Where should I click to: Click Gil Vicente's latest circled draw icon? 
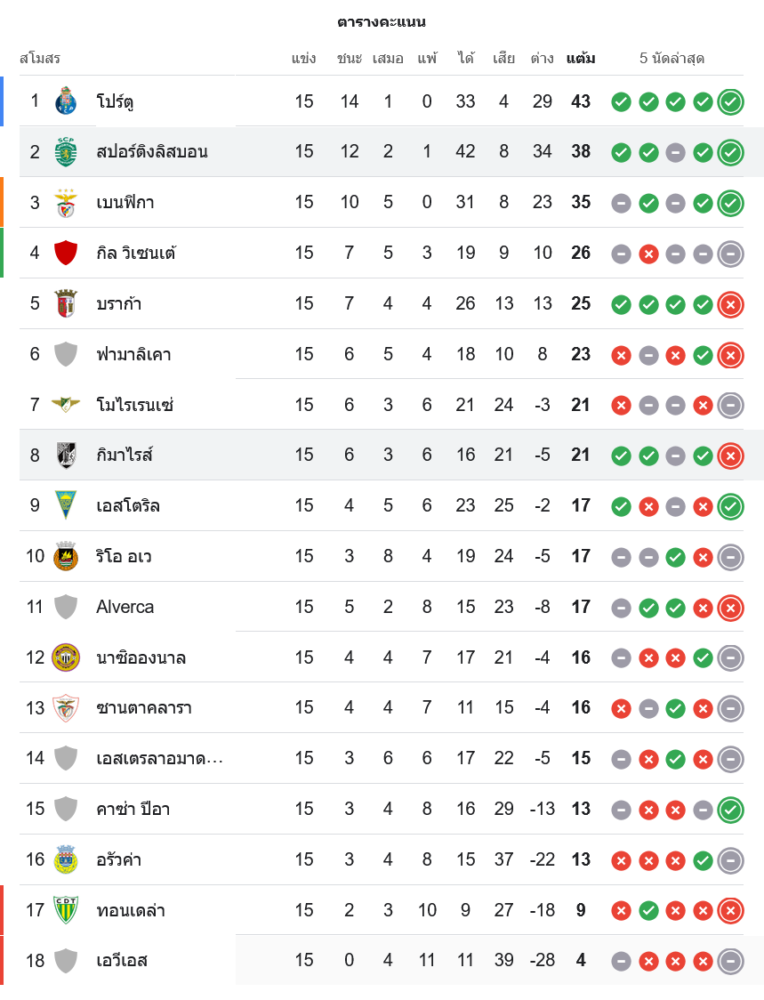tap(731, 253)
